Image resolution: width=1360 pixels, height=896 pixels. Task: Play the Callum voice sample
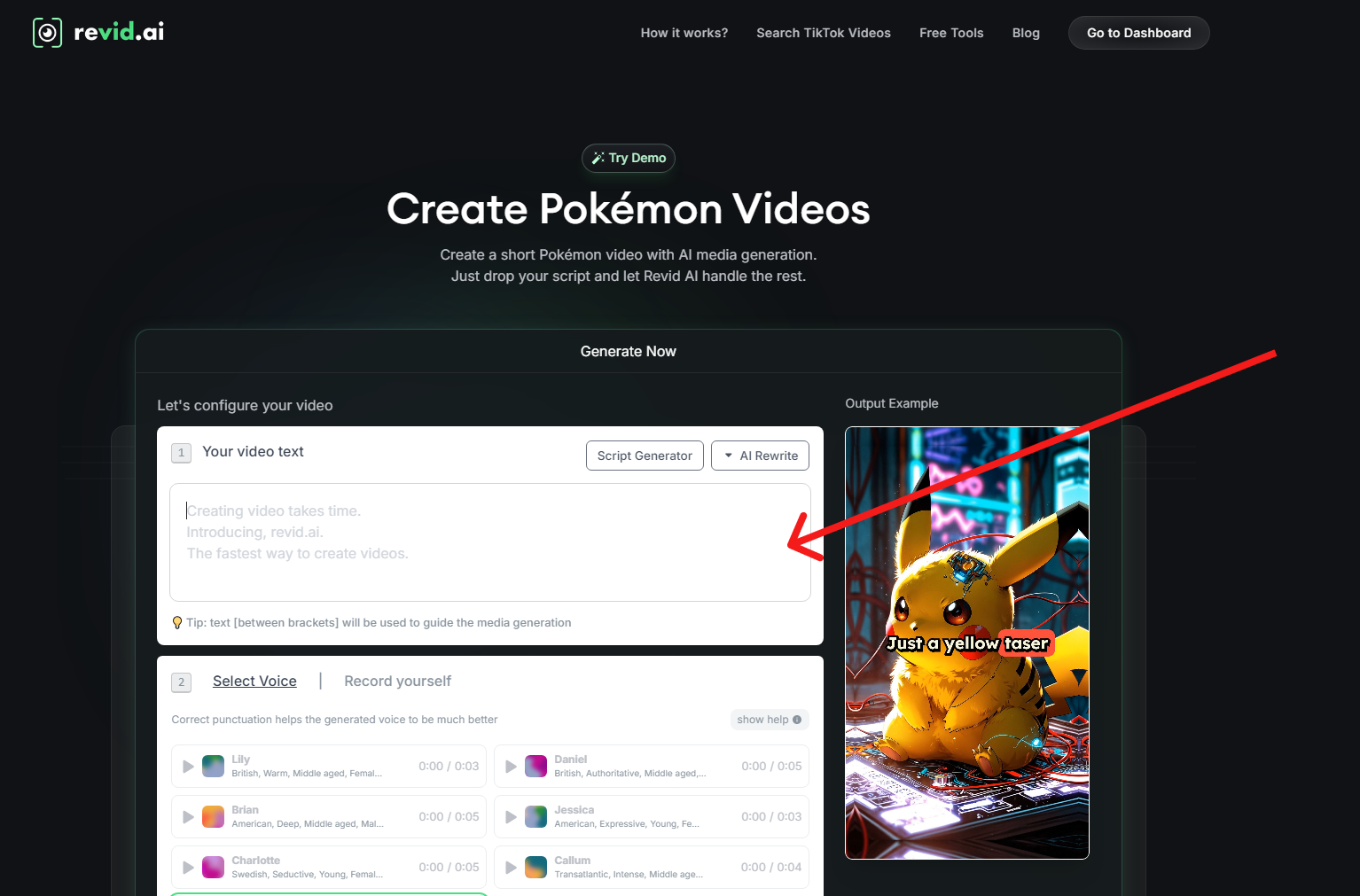coord(511,868)
